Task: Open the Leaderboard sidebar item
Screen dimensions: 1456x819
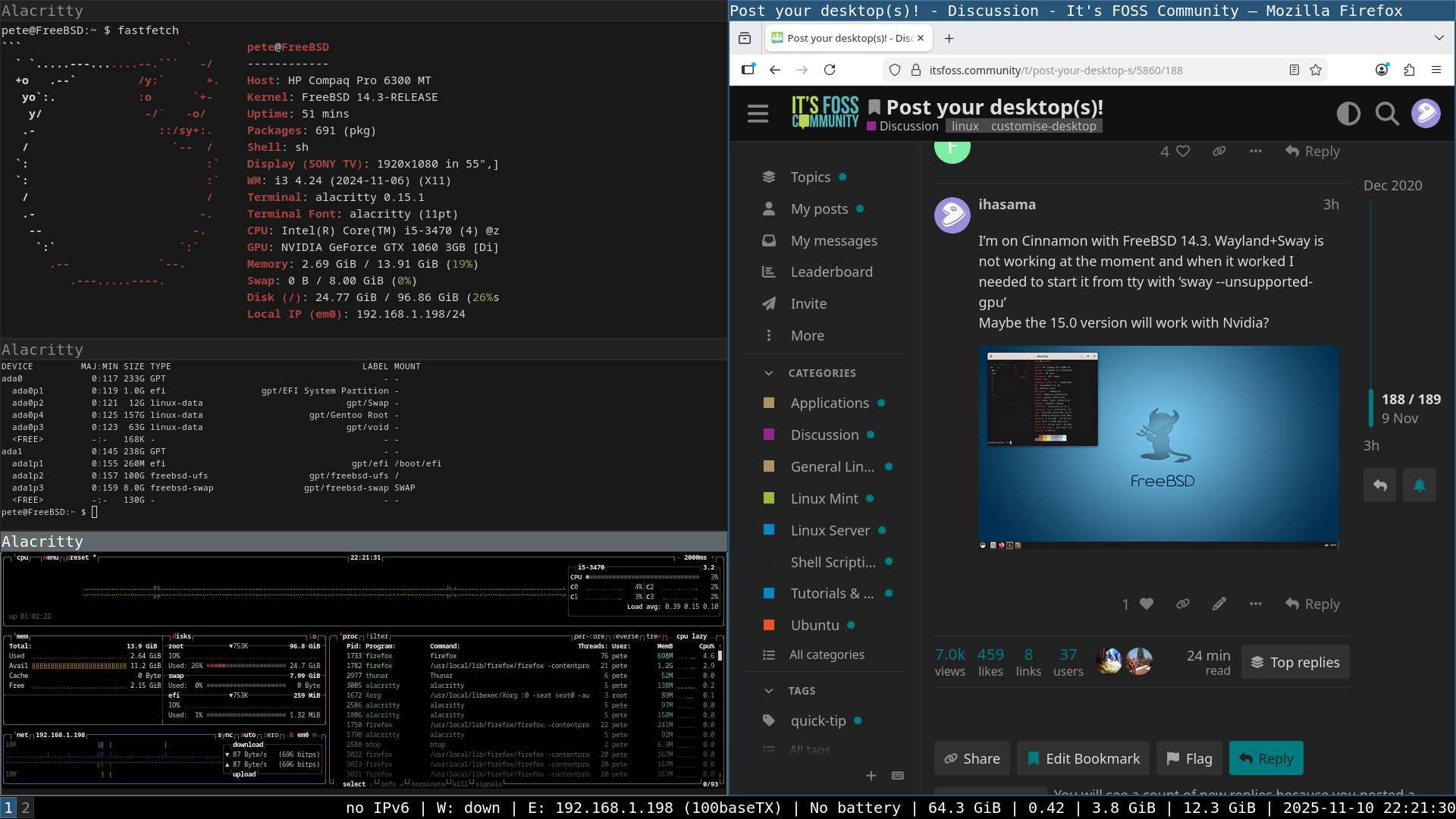Action: [x=831, y=271]
